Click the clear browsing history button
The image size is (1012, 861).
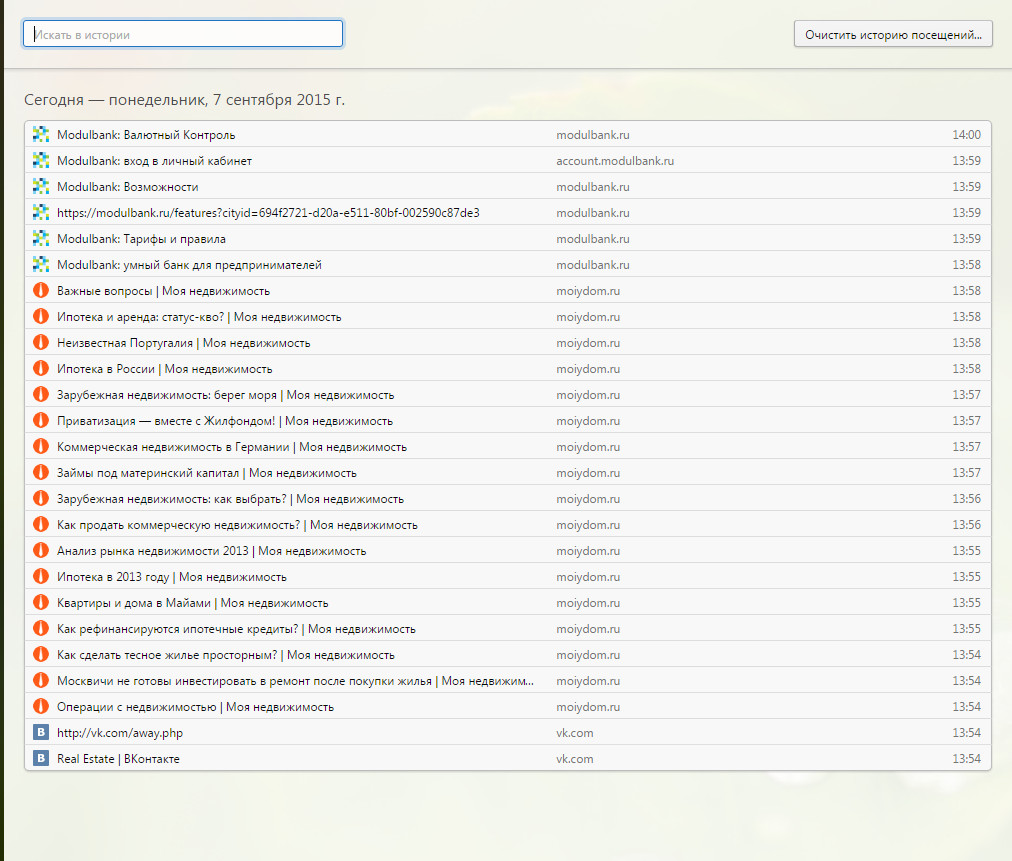893,34
